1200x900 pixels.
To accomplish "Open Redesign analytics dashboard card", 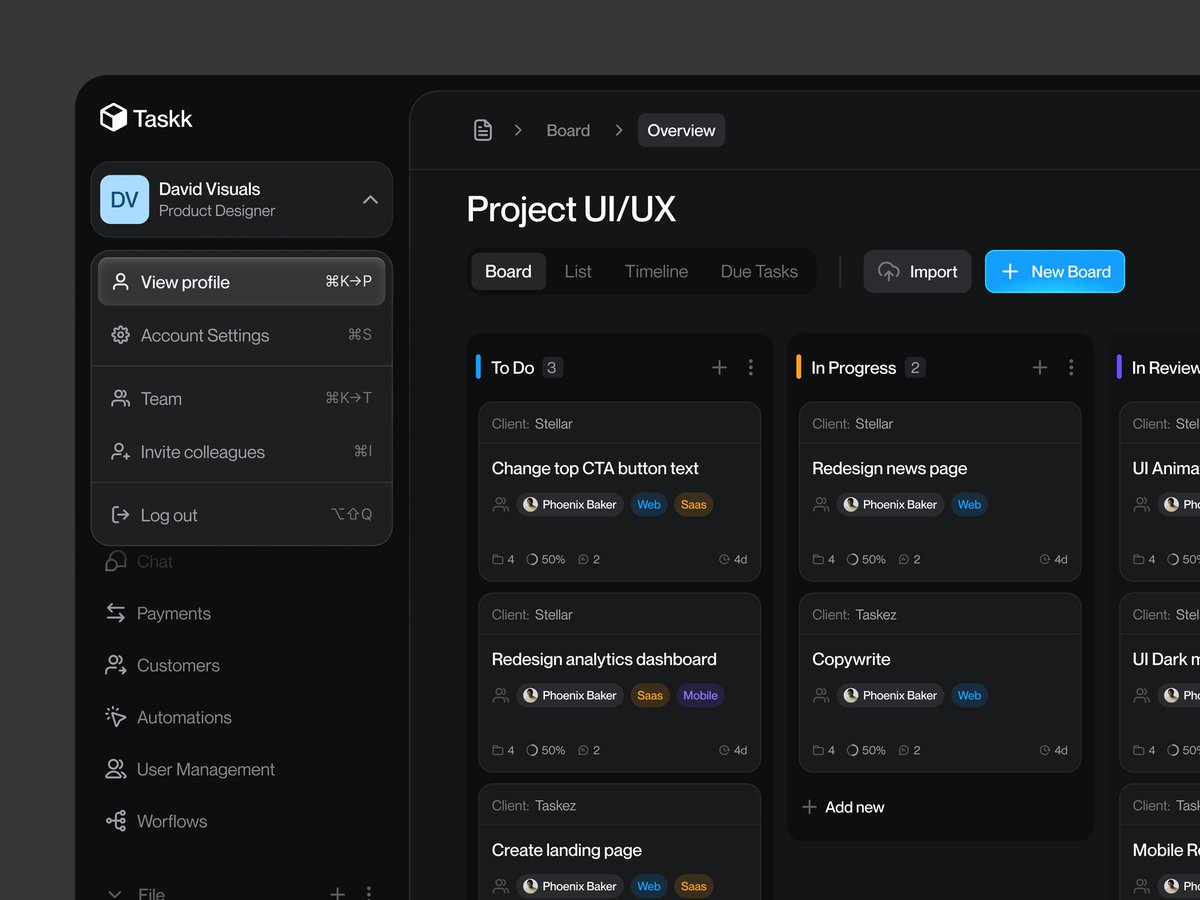I will pyautogui.click(x=619, y=683).
